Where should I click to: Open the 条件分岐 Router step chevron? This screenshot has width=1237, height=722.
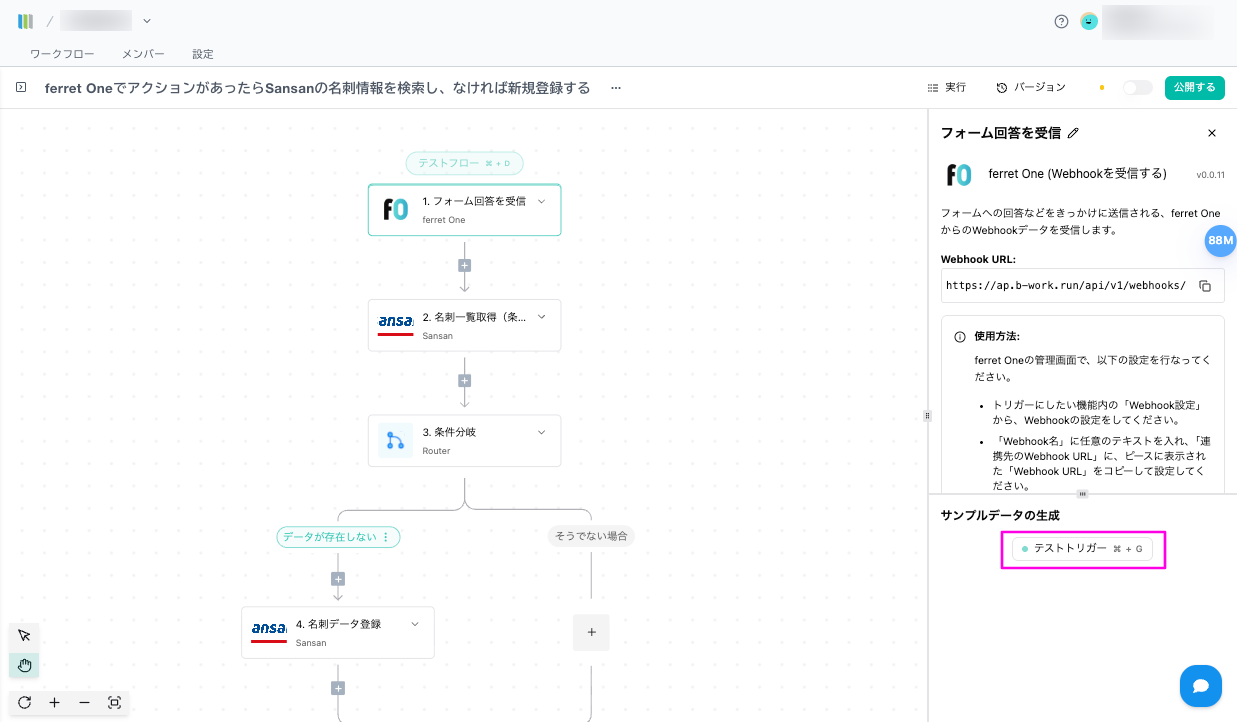click(x=541, y=432)
